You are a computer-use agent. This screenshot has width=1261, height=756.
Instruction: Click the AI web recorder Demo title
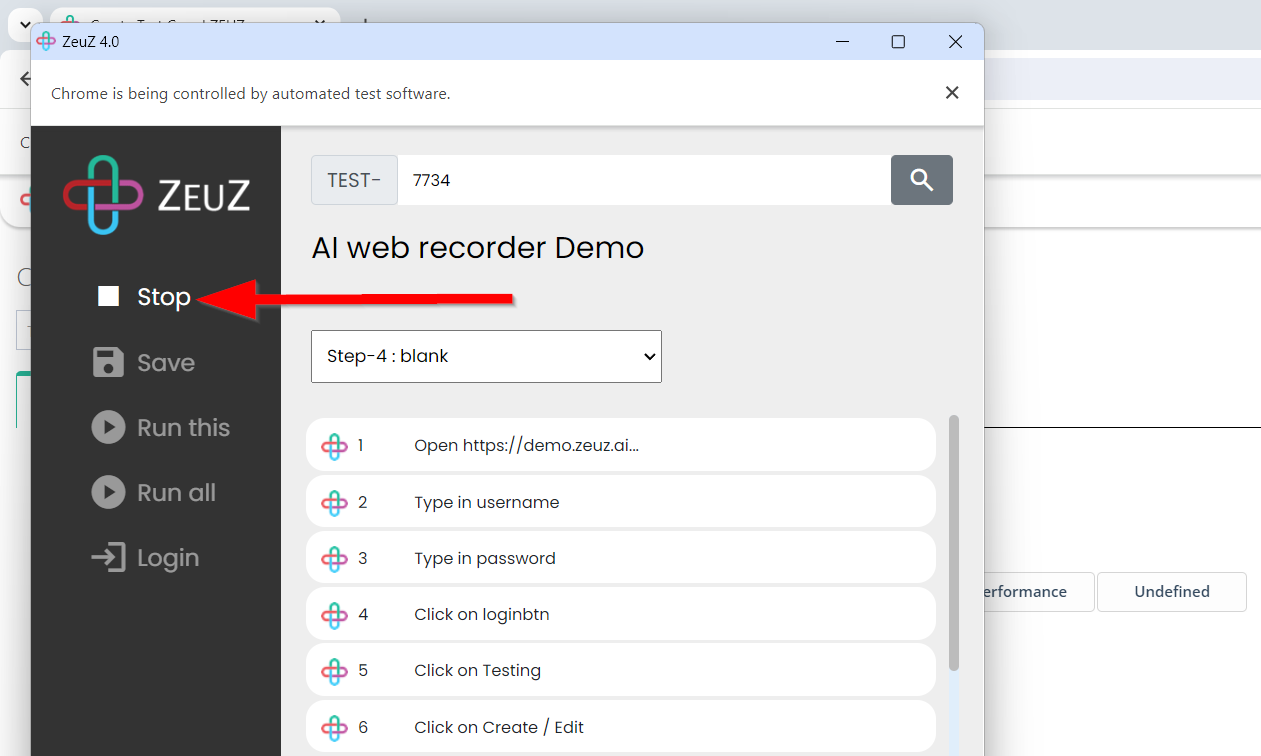coord(478,247)
